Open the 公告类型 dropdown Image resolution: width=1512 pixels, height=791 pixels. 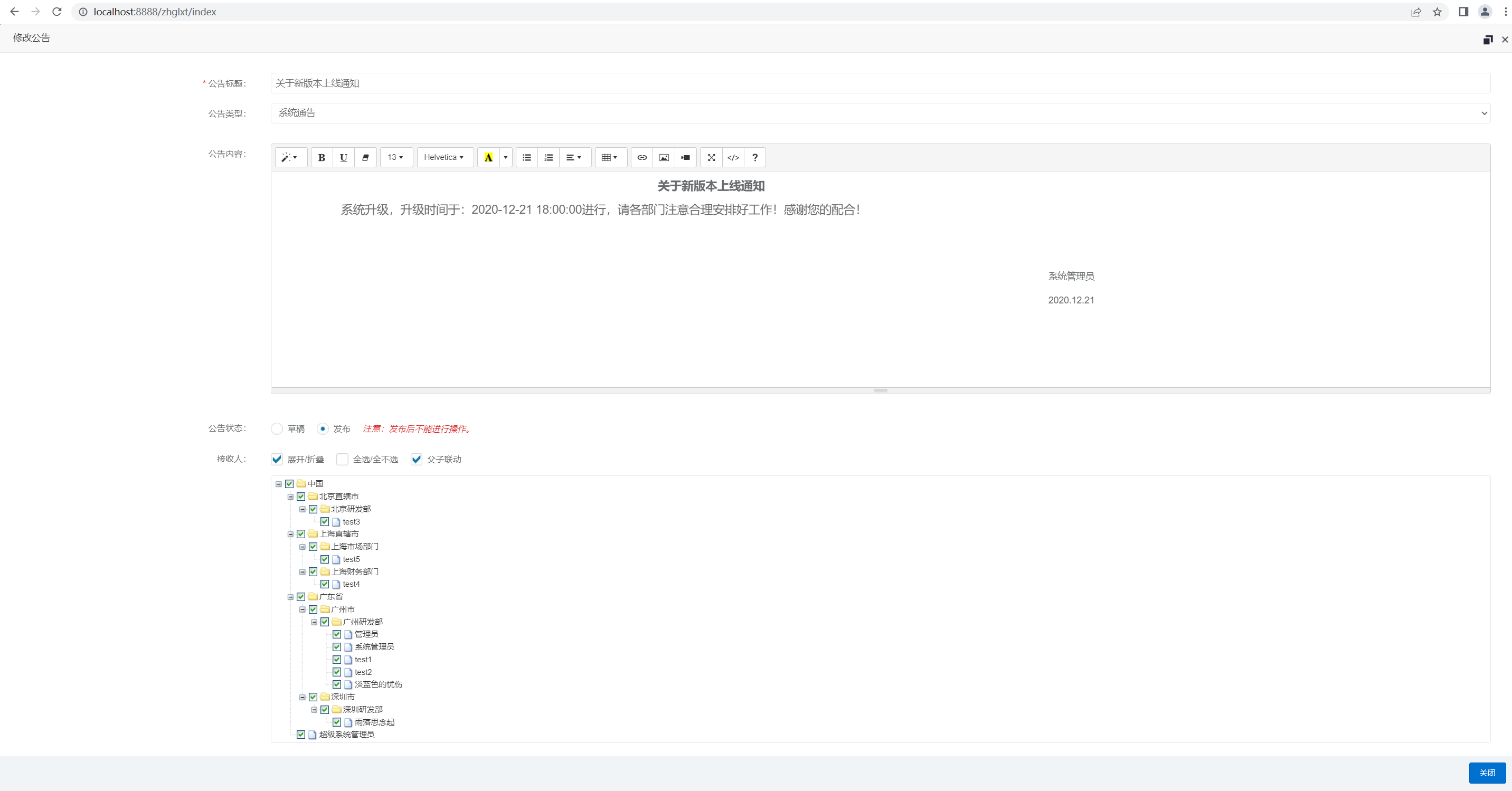(880, 113)
